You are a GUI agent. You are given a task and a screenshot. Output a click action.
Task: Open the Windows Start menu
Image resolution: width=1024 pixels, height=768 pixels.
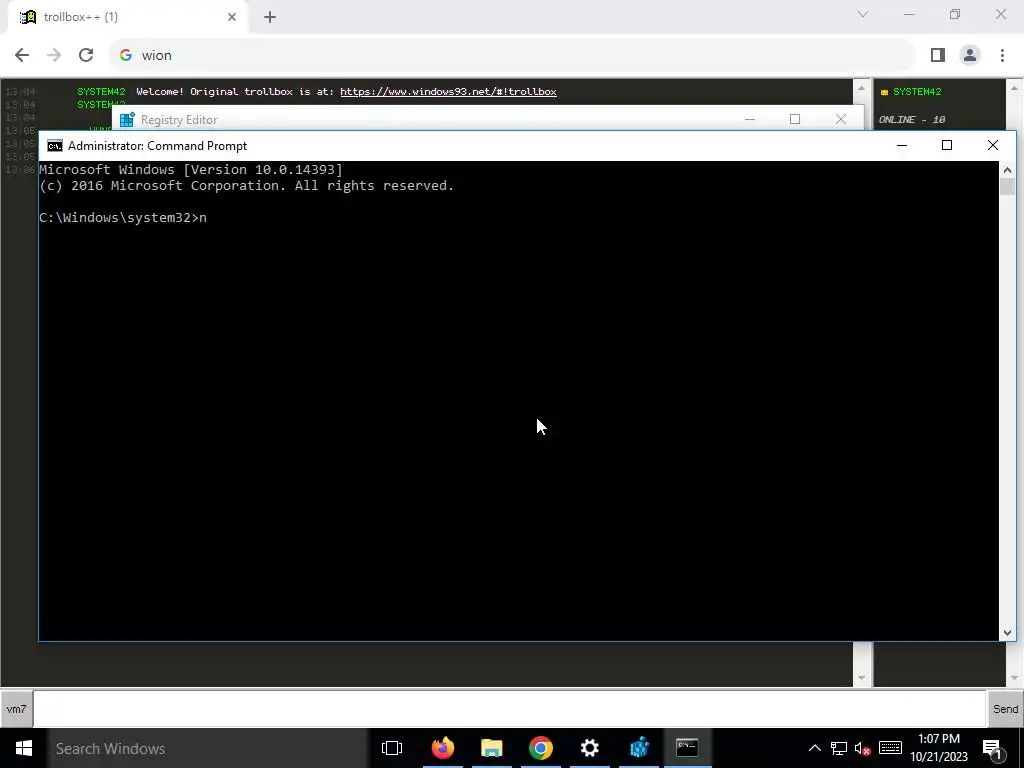(24, 748)
